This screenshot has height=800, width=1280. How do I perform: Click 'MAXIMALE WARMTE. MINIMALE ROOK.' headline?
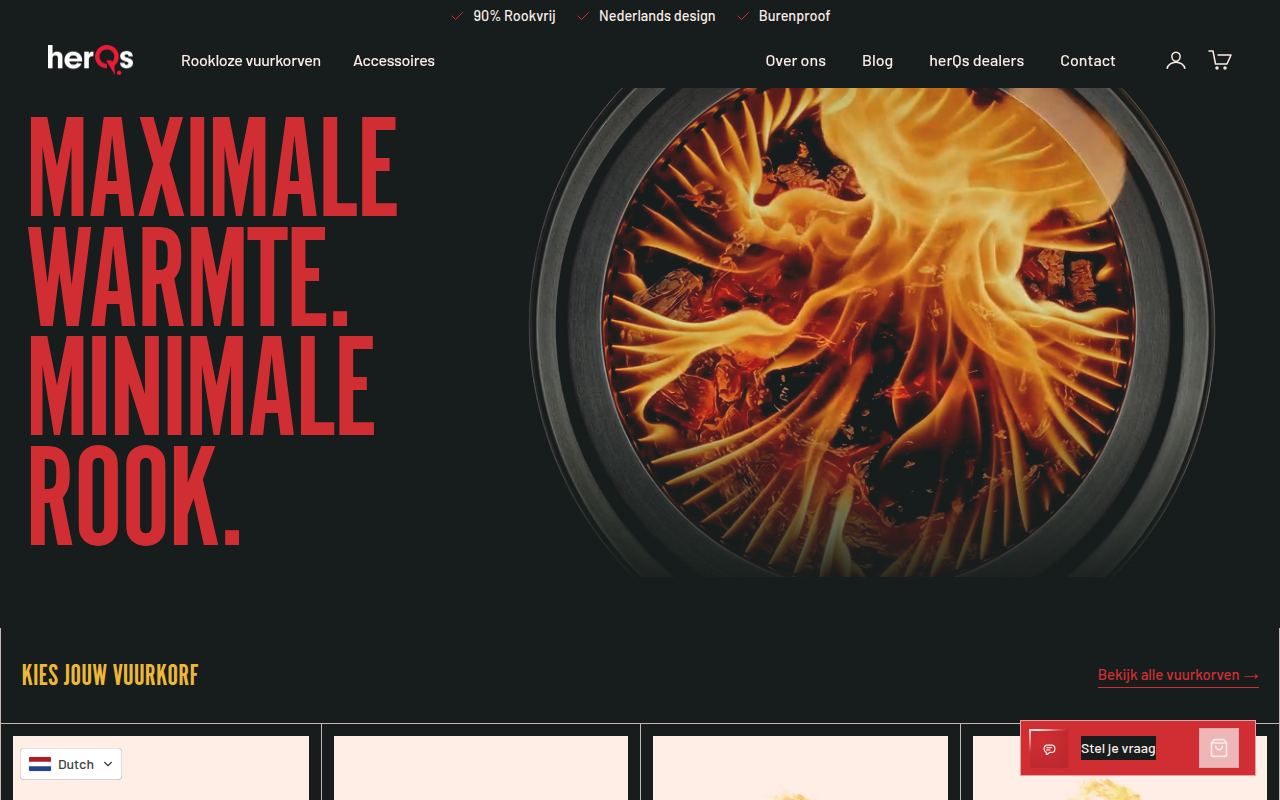coord(213,331)
